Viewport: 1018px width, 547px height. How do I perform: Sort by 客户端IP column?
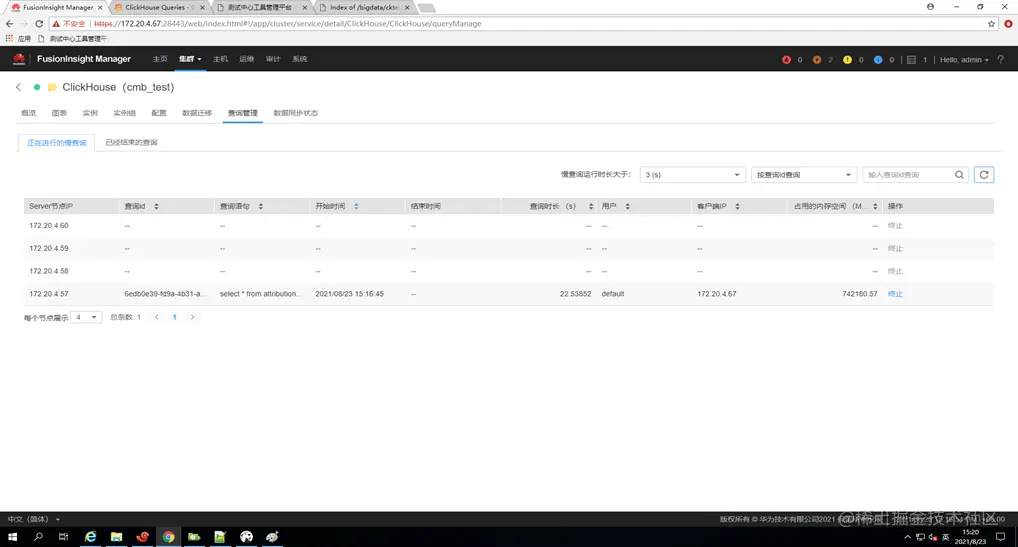737,206
